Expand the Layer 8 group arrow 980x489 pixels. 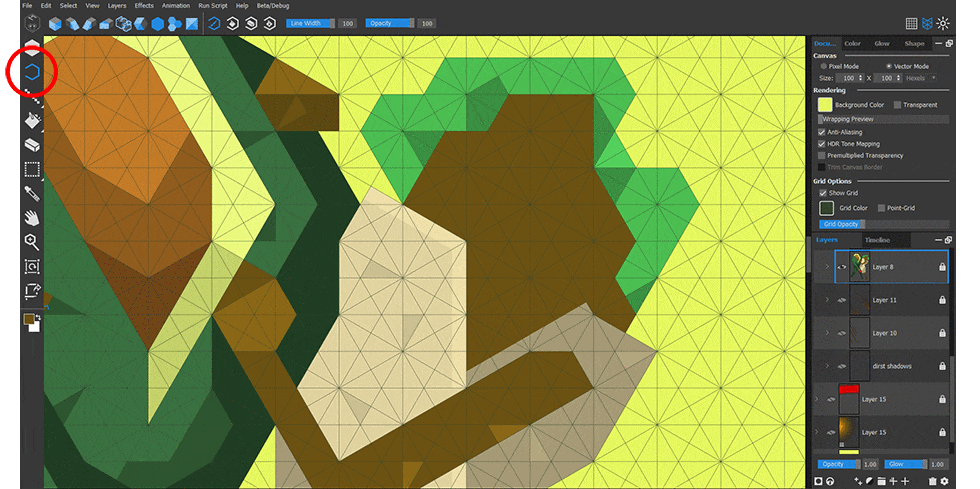point(826,267)
